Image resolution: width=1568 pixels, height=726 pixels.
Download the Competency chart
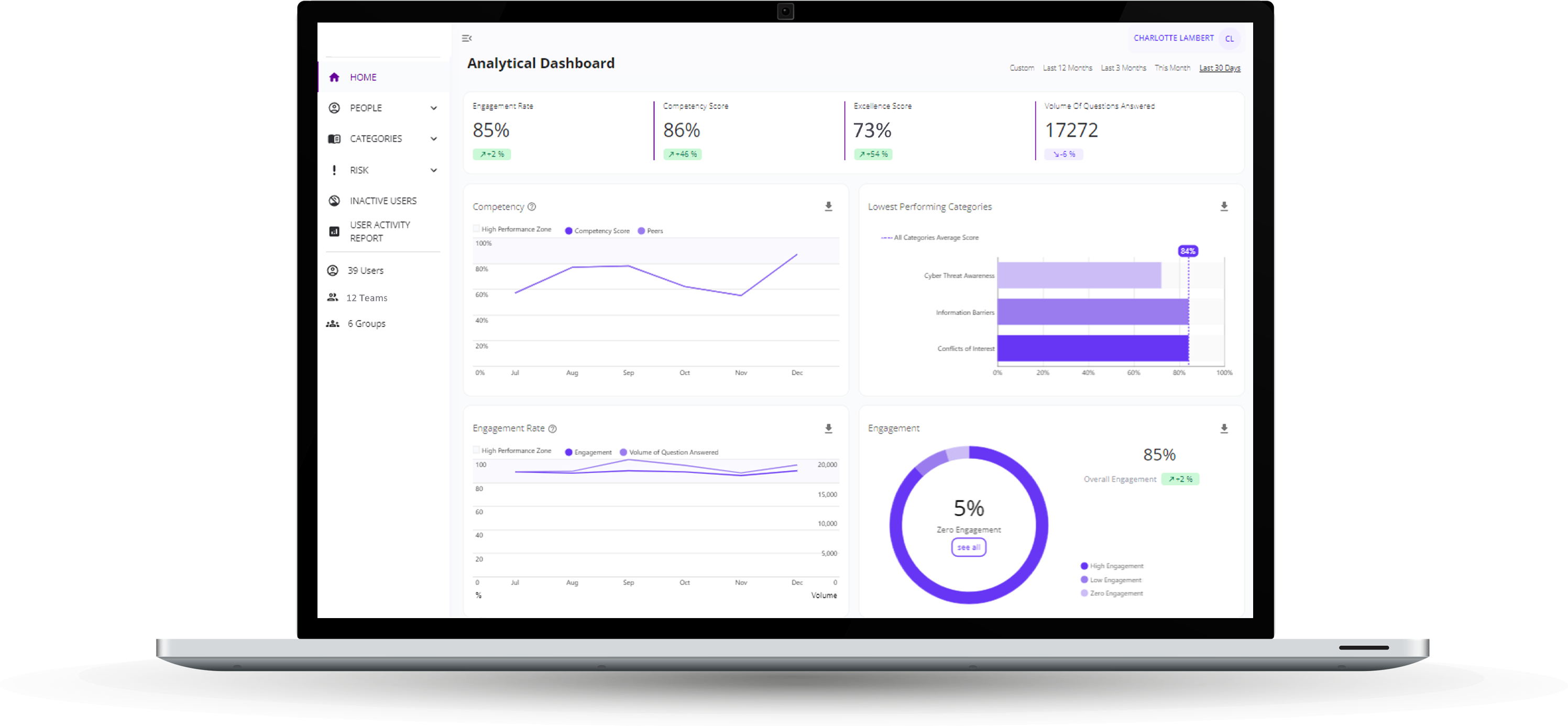click(828, 207)
